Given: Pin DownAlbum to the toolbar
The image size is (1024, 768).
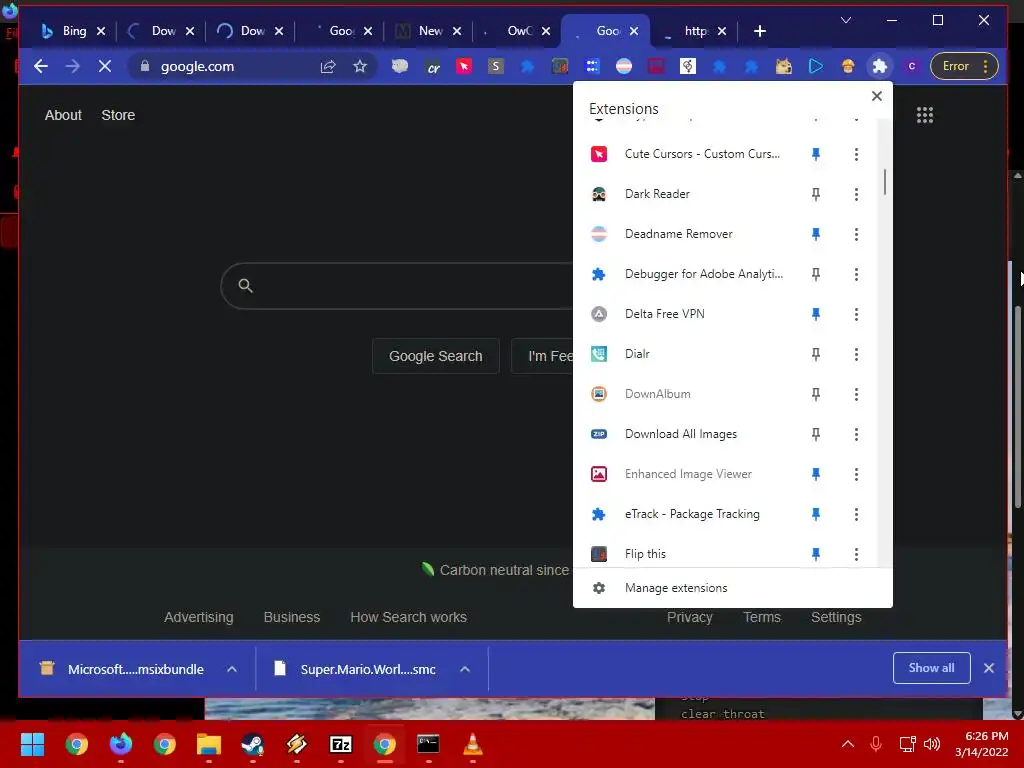Looking at the screenshot, I should (x=816, y=394).
